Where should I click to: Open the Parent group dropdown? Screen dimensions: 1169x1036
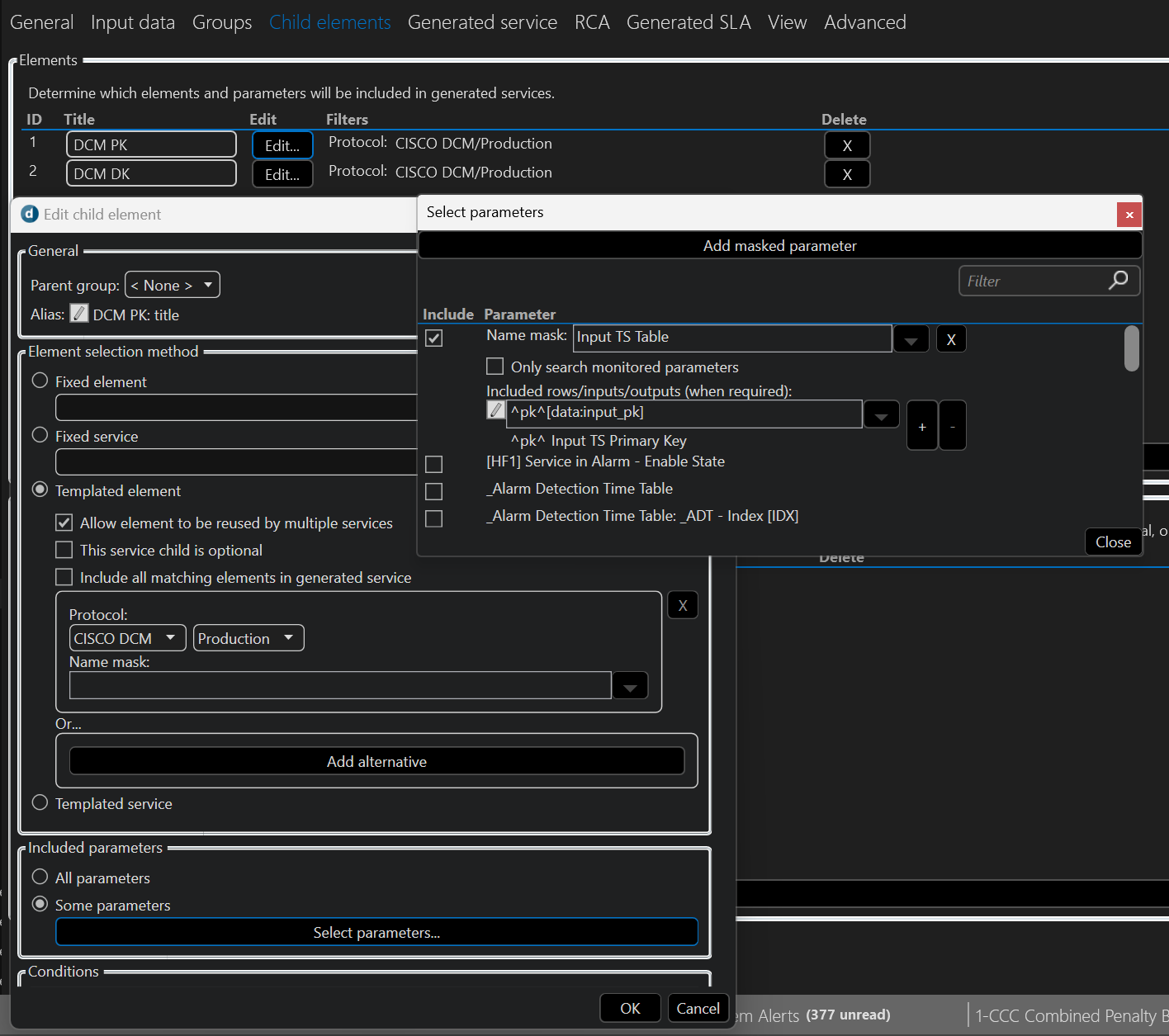[x=172, y=285]
